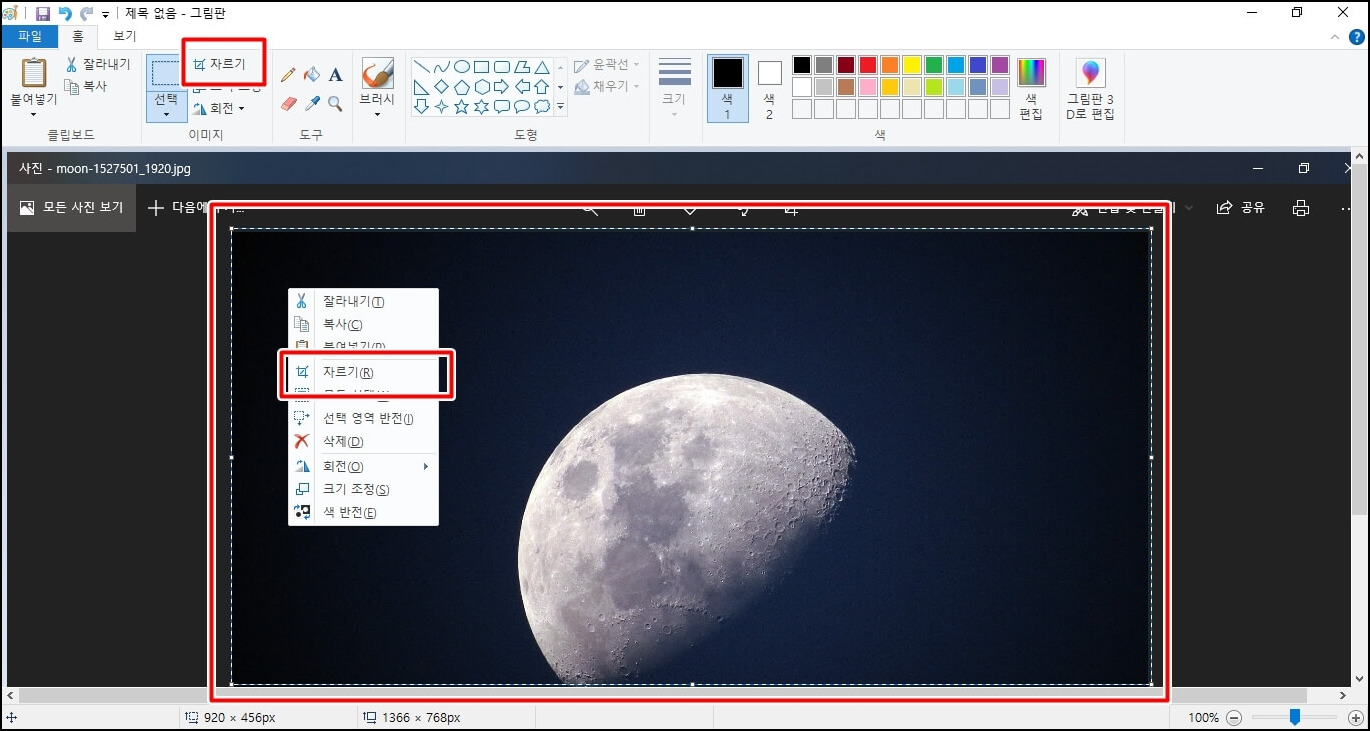
Task: Choose 선택 영역 반전(I) in context menu
Action: [x=363, y=418]
